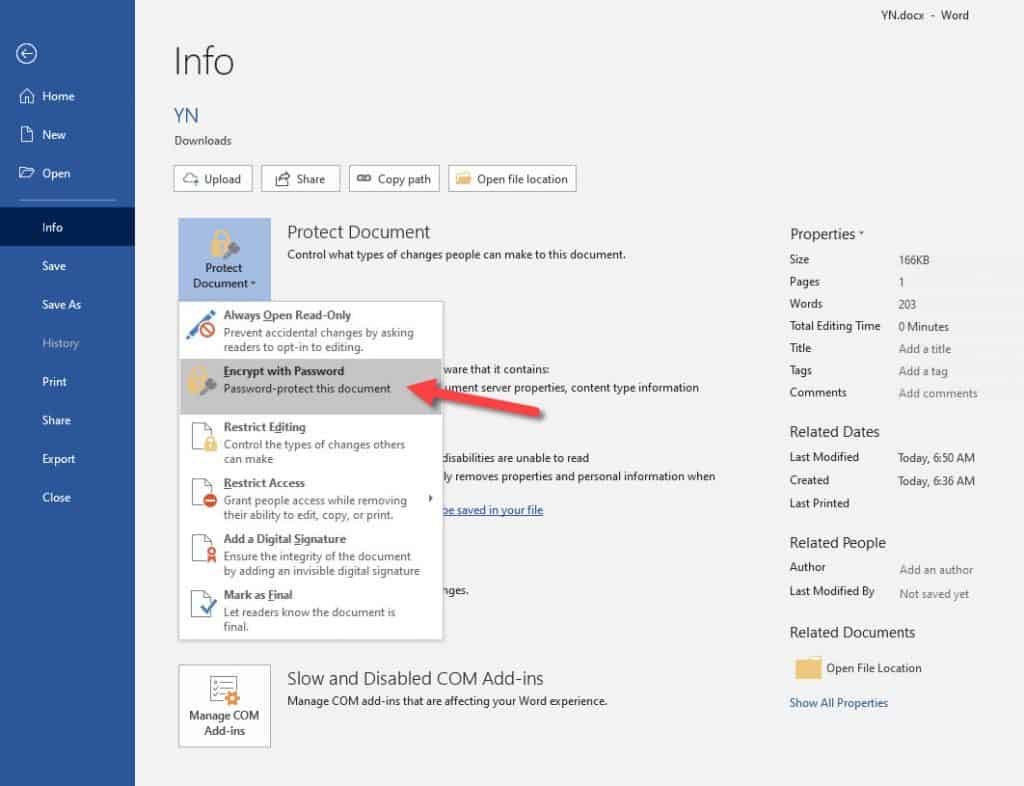Screen dimensions: 1024x786
Task: Select the Save As option
Action: 61,304
